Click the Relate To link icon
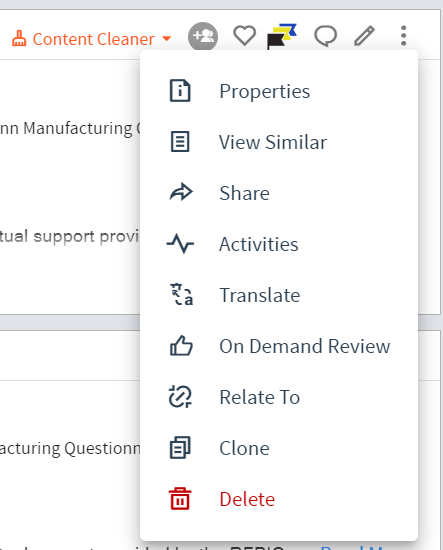Viewport: 443px width, 550px height. [180, 397]
